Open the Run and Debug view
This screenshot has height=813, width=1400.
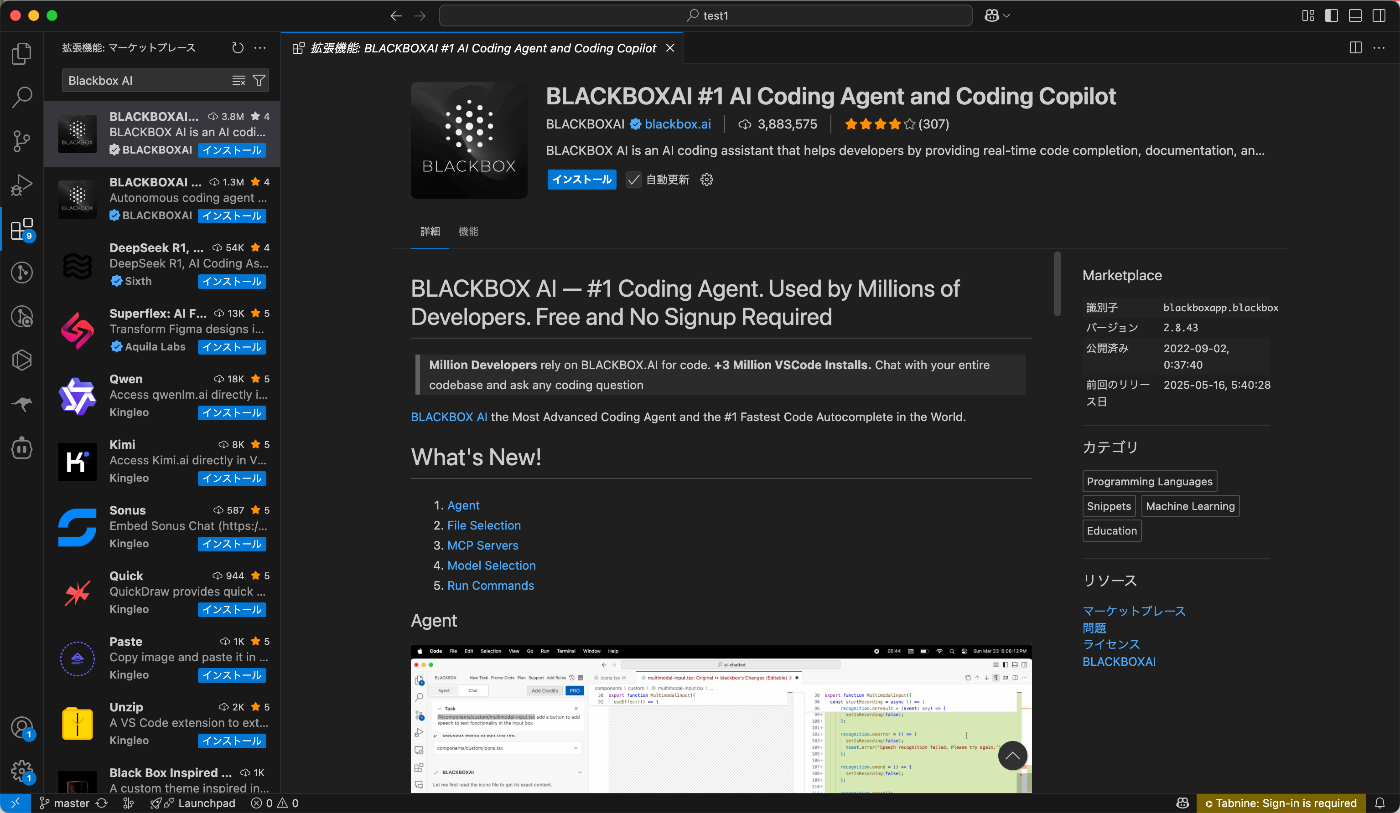click(21, 185)
